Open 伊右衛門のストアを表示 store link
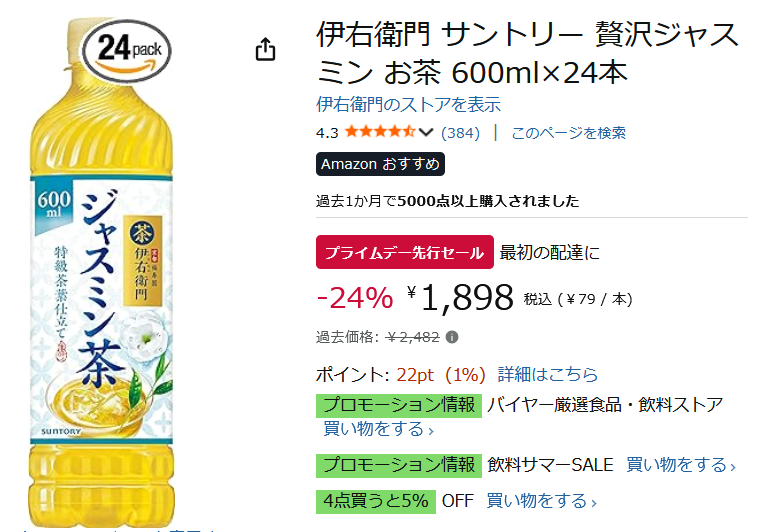 coord(408,104)
